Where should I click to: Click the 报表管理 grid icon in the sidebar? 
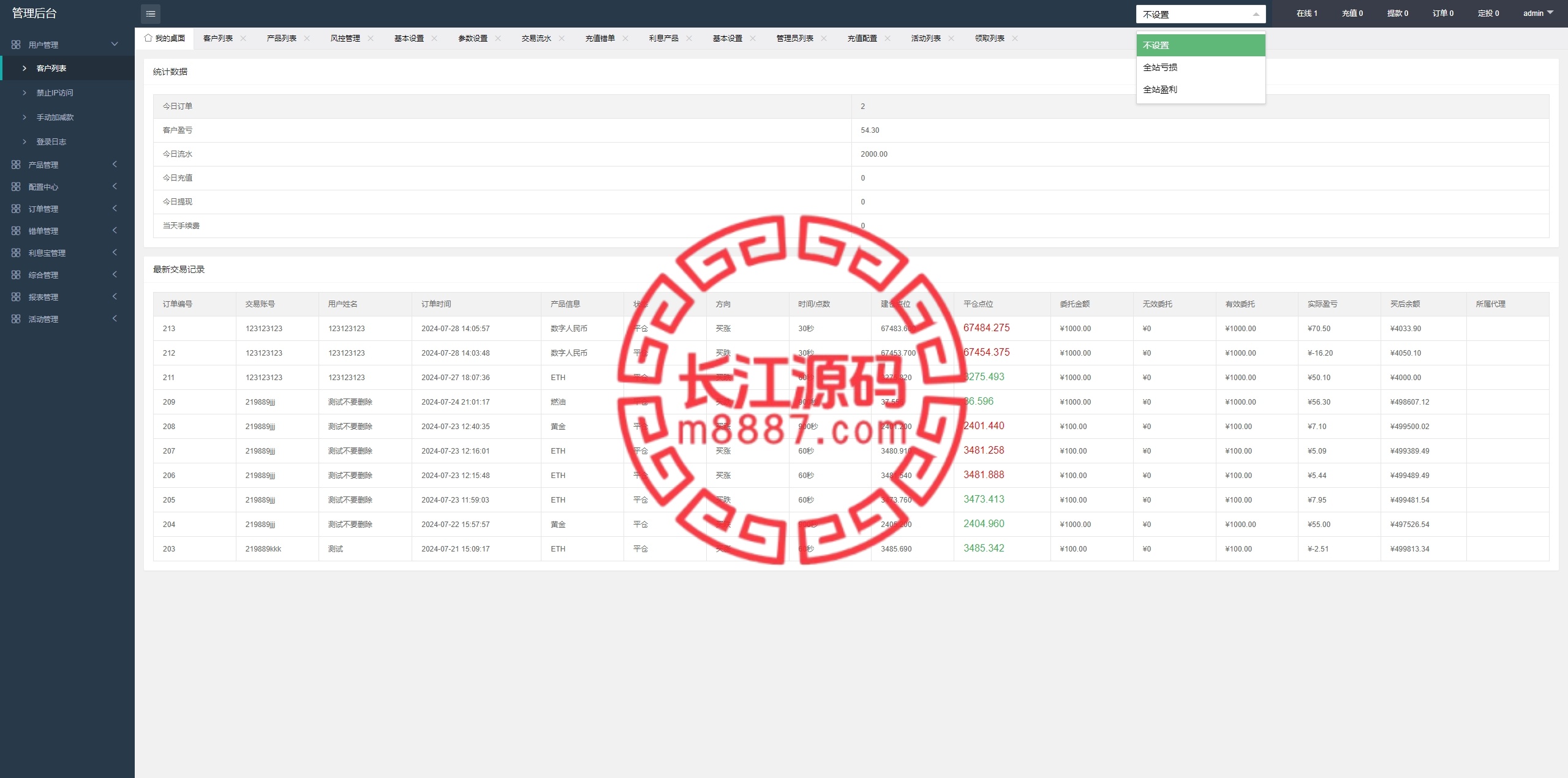pos(16,297)
